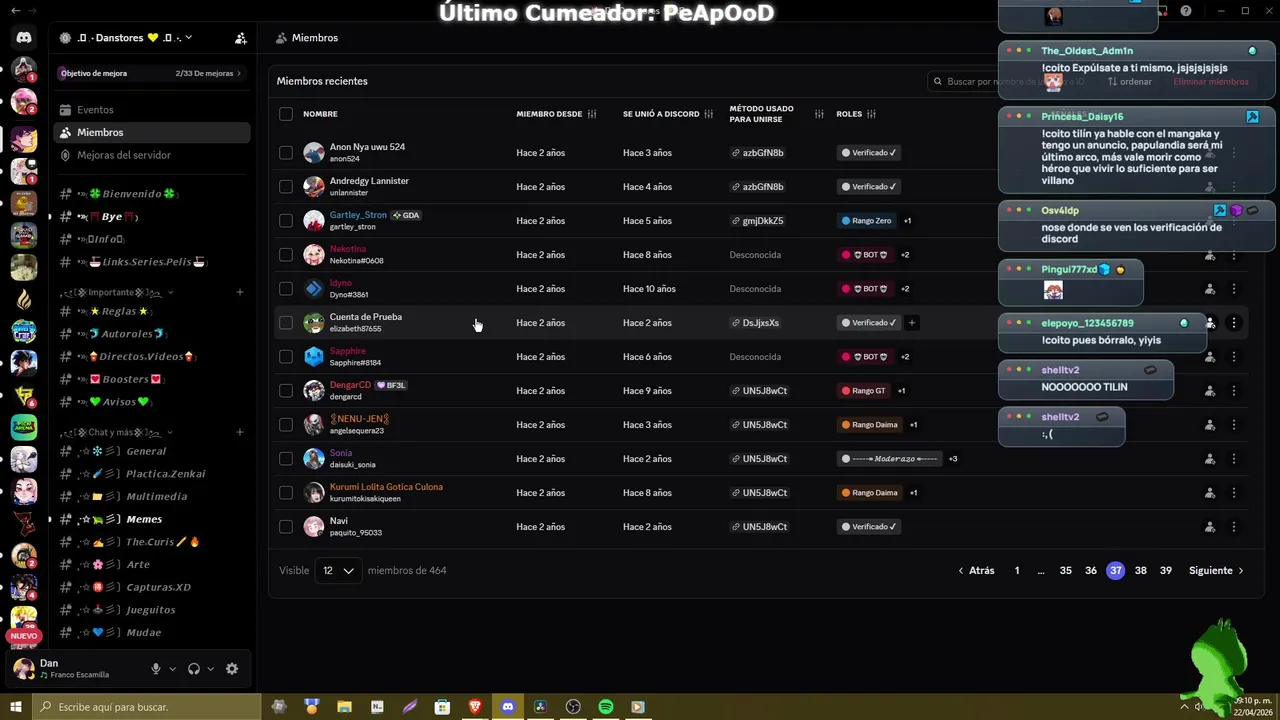Screen dimensions: 1280x720
Task: Select checkbox for Sonia member row
Action: 286,459
